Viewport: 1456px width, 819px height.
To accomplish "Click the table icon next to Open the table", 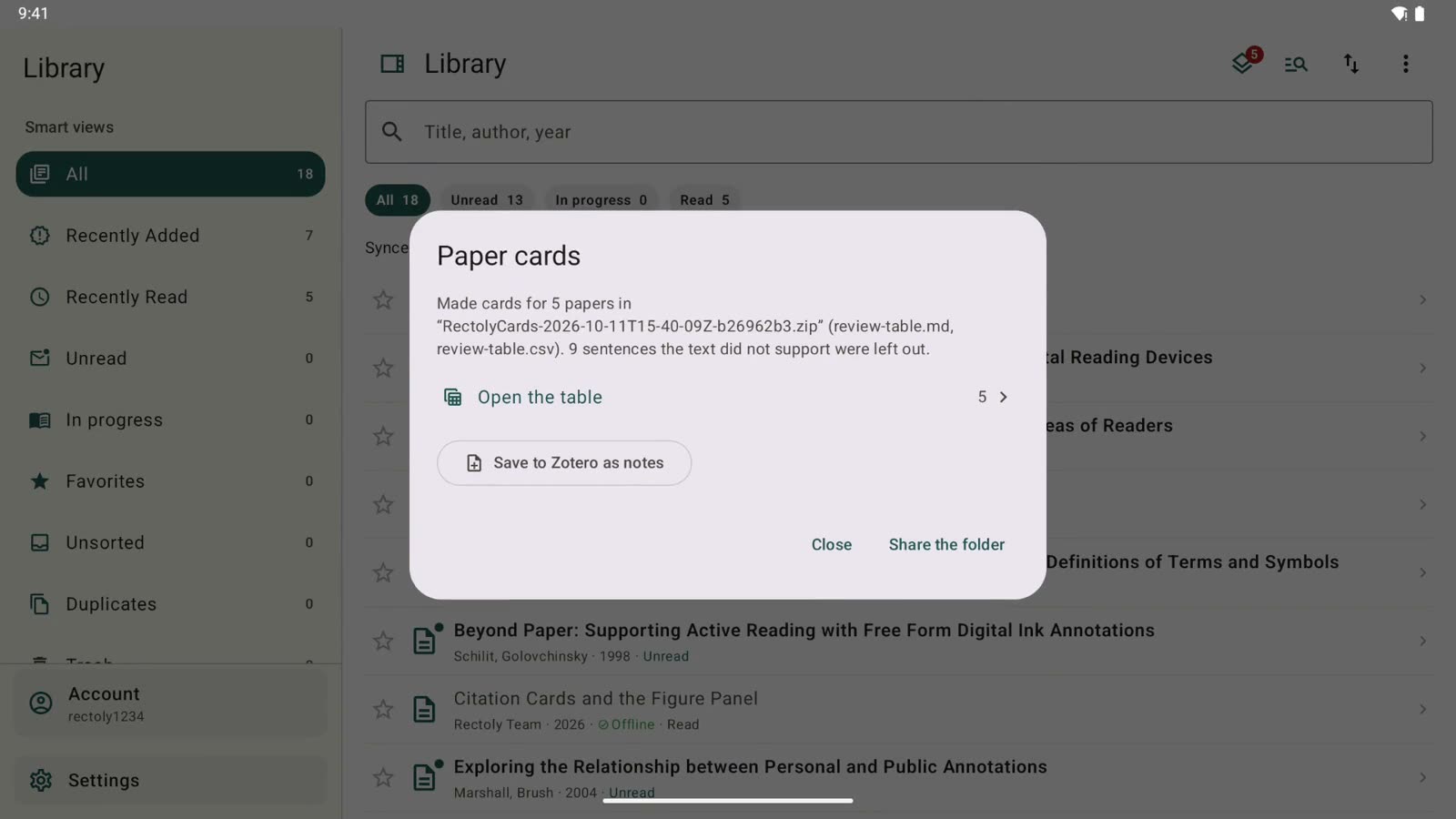I will (x=452, y=397).
